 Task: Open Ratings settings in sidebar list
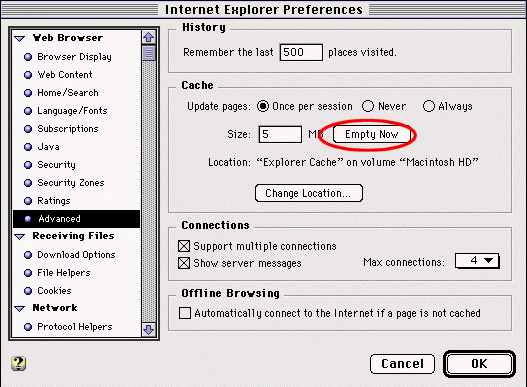pos(54,201)
